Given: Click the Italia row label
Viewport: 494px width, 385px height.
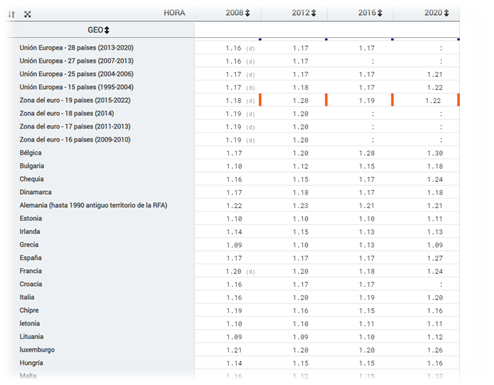Looking at the screenshot, I should (x=27, y=297).
